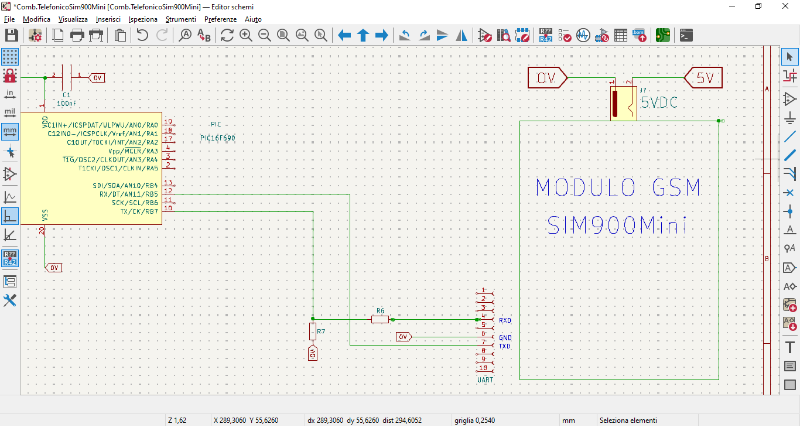Set free-angle line drawing mode
This screenshot has width=800, height=426.
click(10, 197)
